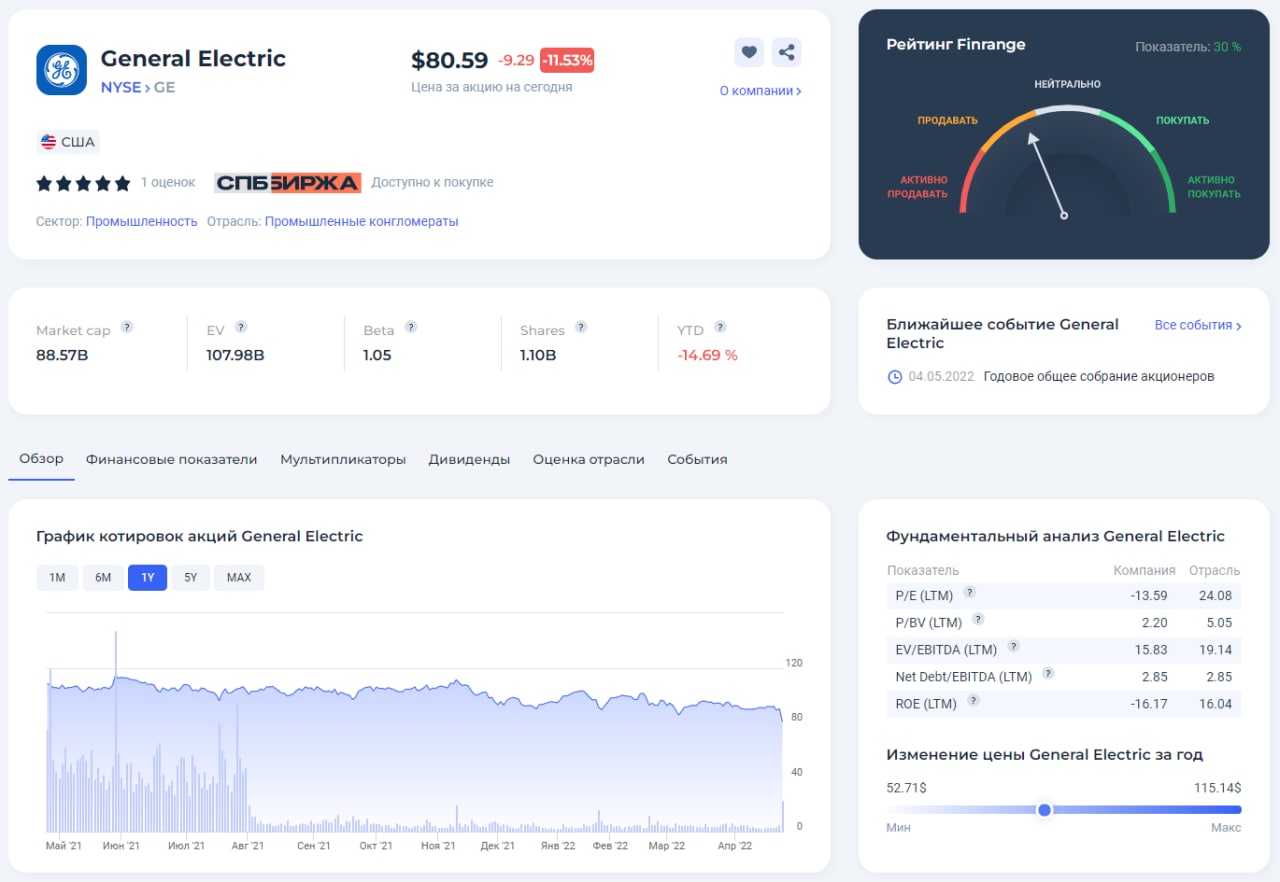Screen dimensions: 1280x882
Task: Click the НЕЙТРАЛЬНО gauge label
Action: [1067, 84]
